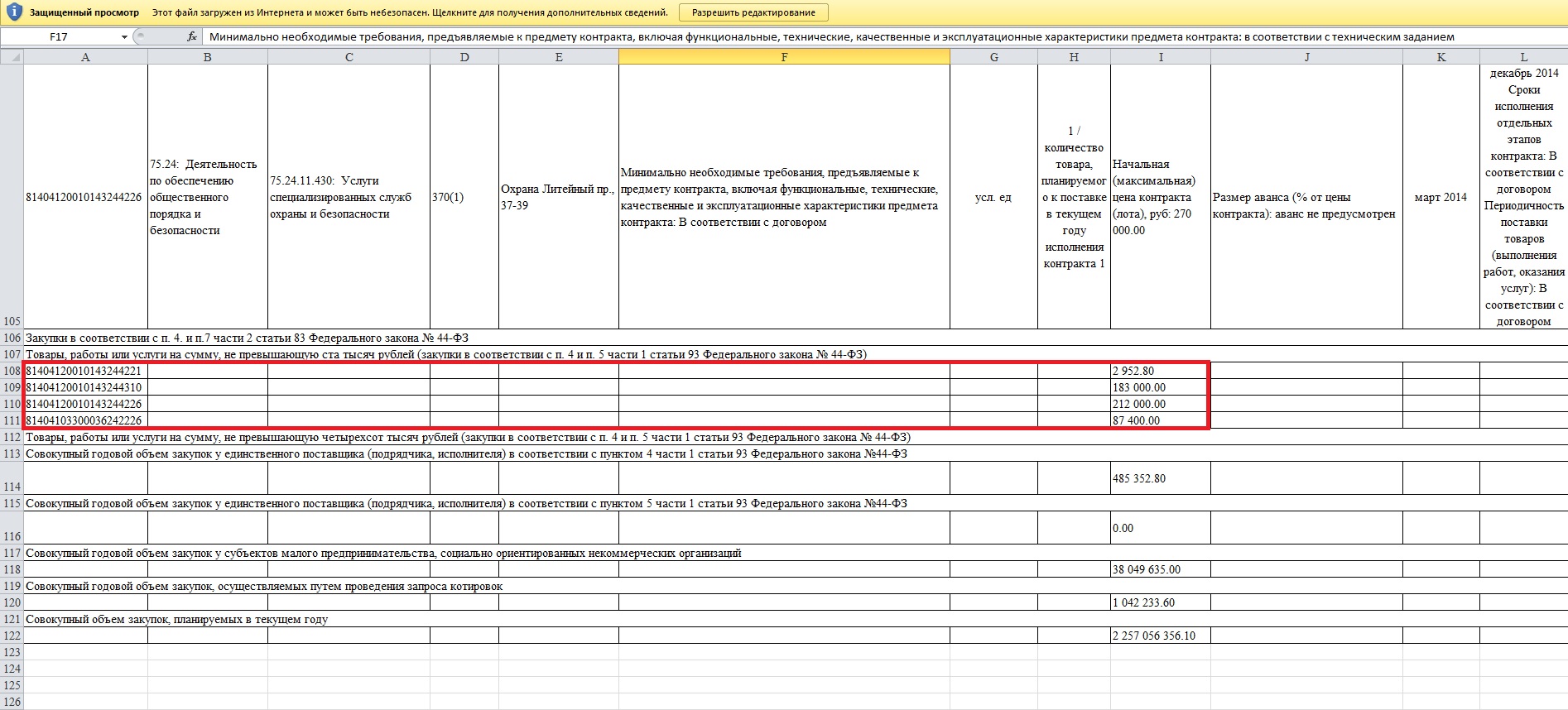Click cell '81404120010143244221' in row 108
The width and height of the screenshot is (1568, 710).
pyautogui.click(x=86, y=371)
